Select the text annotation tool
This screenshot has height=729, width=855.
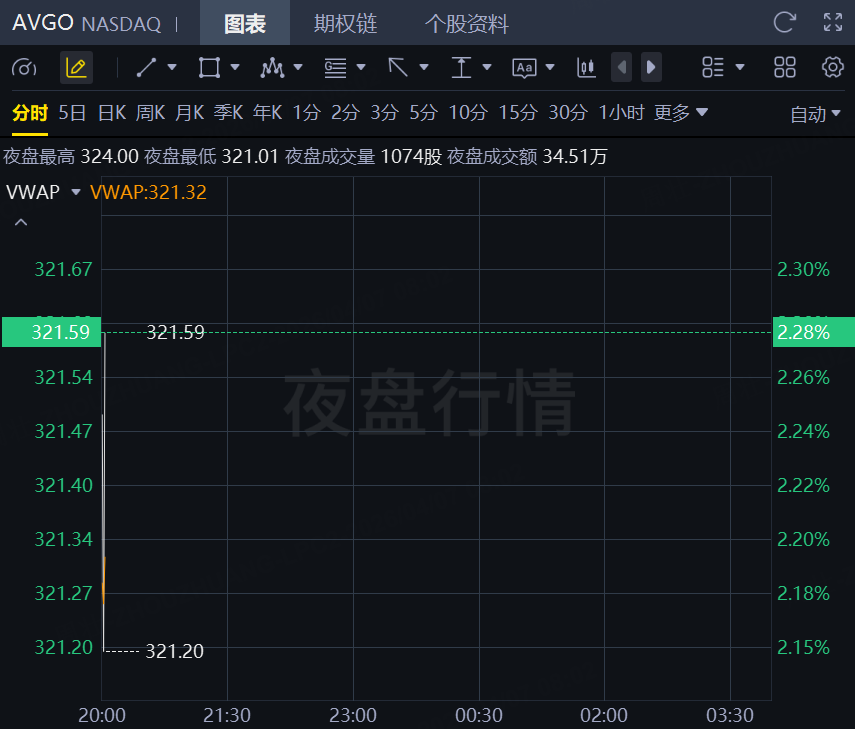click(525, 68)
